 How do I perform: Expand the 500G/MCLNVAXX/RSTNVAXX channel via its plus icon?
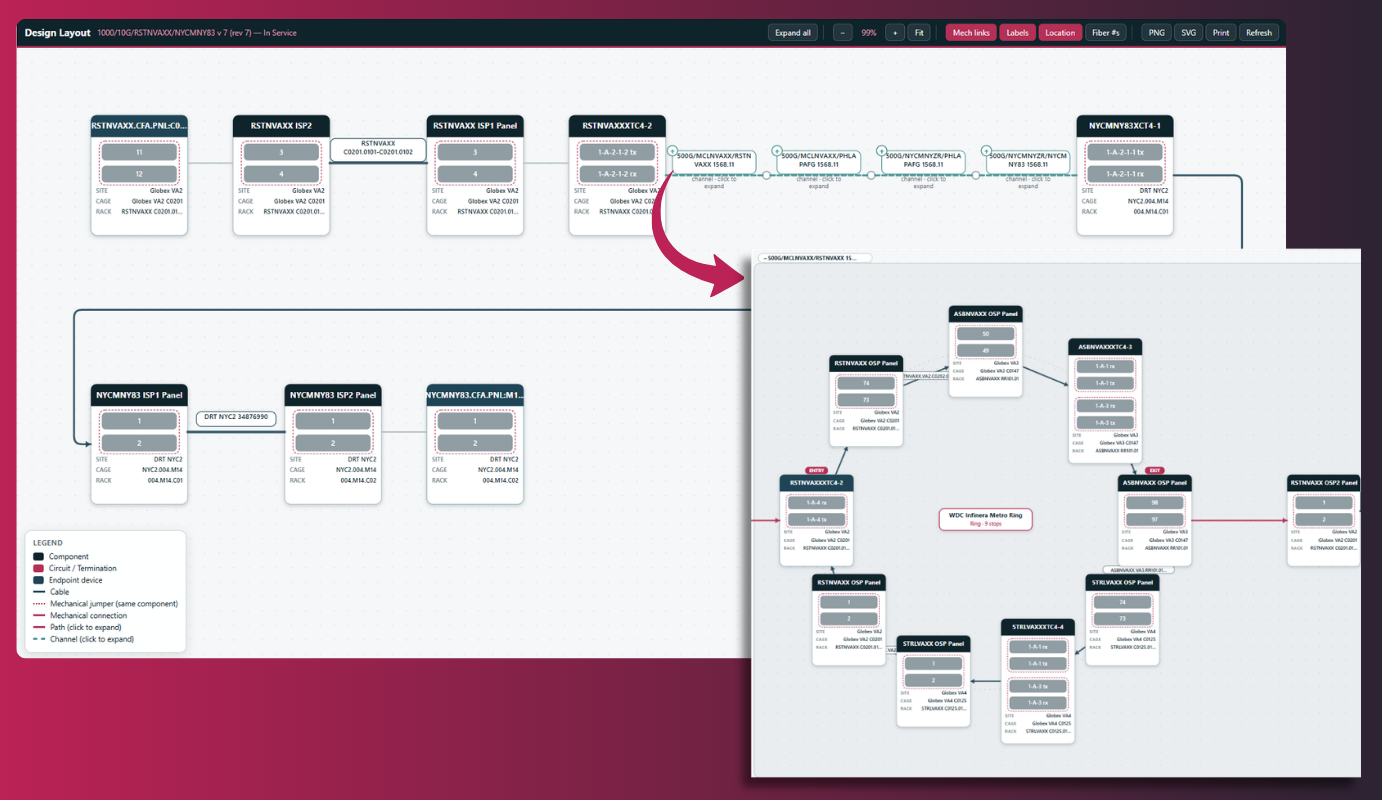pos(673,151)
